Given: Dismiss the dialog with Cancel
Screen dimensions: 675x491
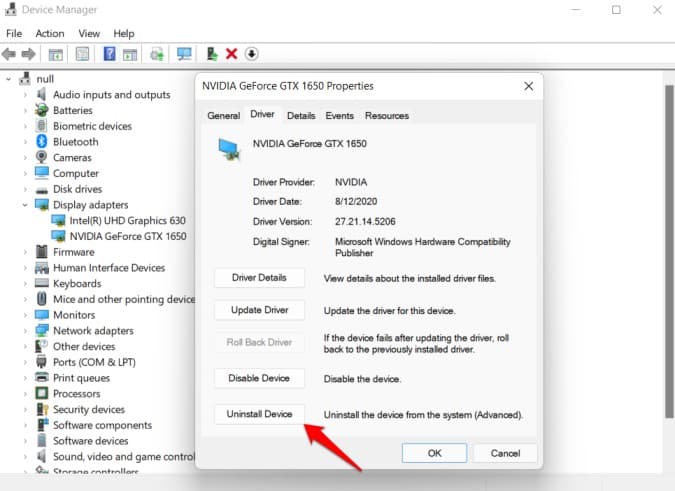Looking at the screenshot, I should click(x=505, y=453).
